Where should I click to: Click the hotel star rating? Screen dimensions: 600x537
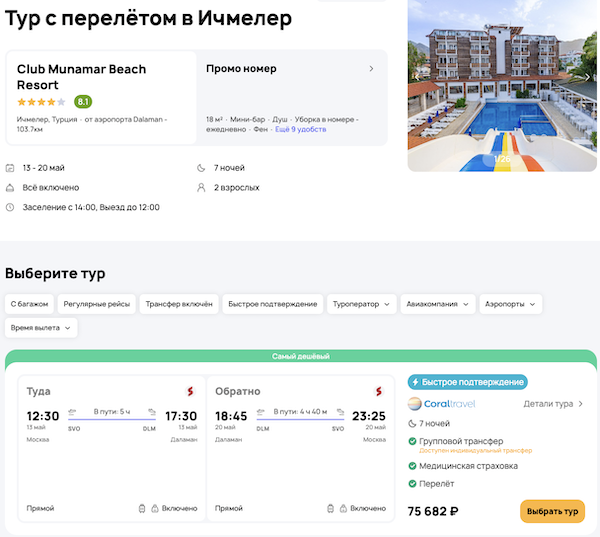[x=41, y=102]
